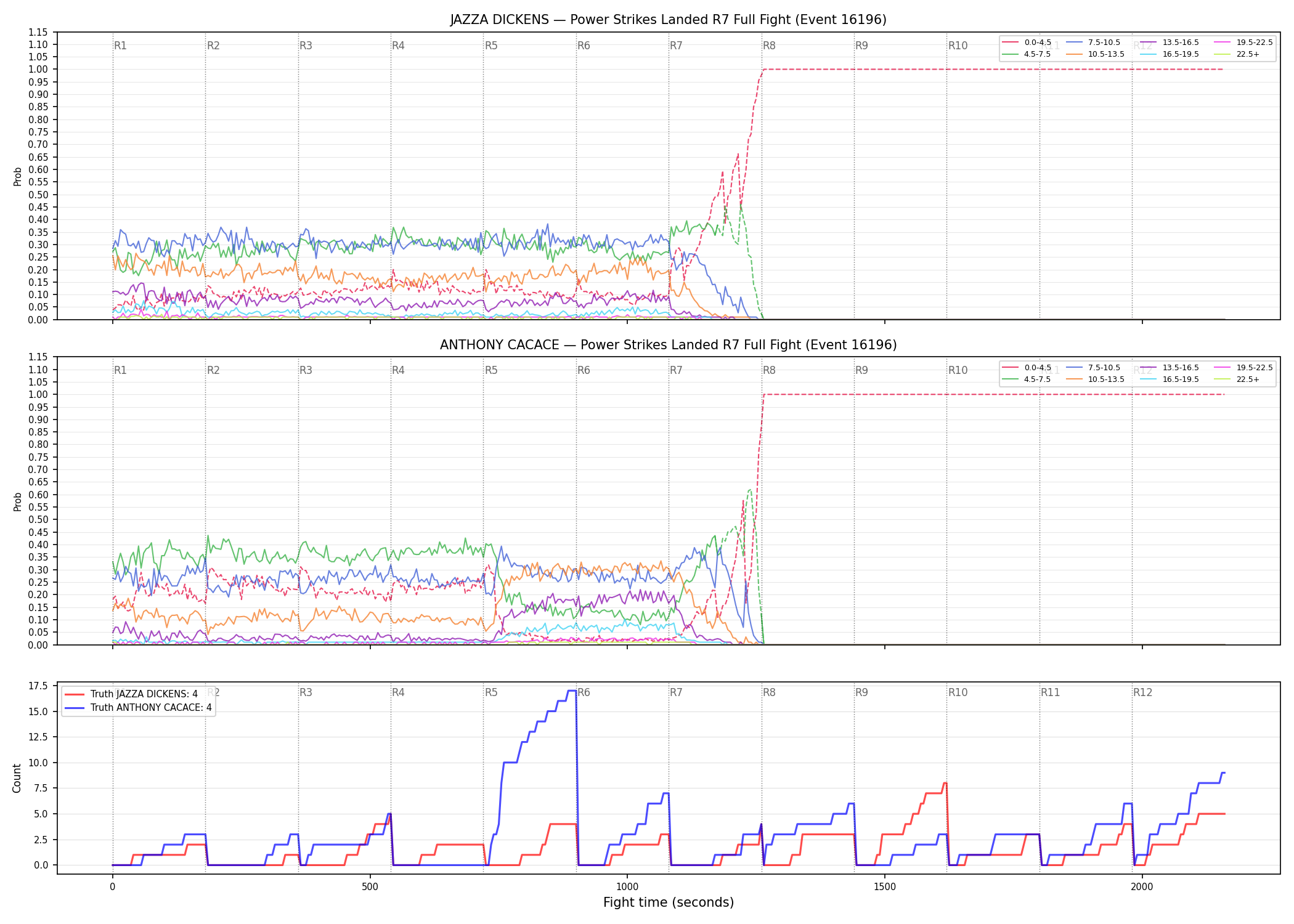Select the R5 round label in Anthony Cacace chart
Viewport: 1294px width, 924px height.
(491, 370)
